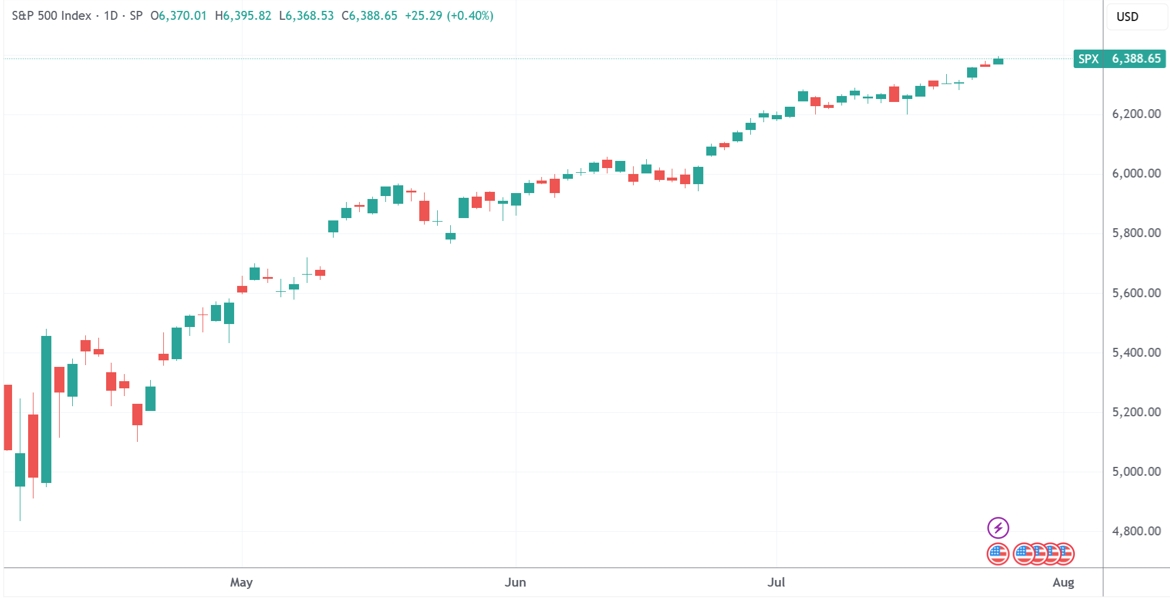Image resolution: width=1170 pixels, height=598 pixels.
Task: Select the rightmost US flag event marker
Action: click(1063, 554)
